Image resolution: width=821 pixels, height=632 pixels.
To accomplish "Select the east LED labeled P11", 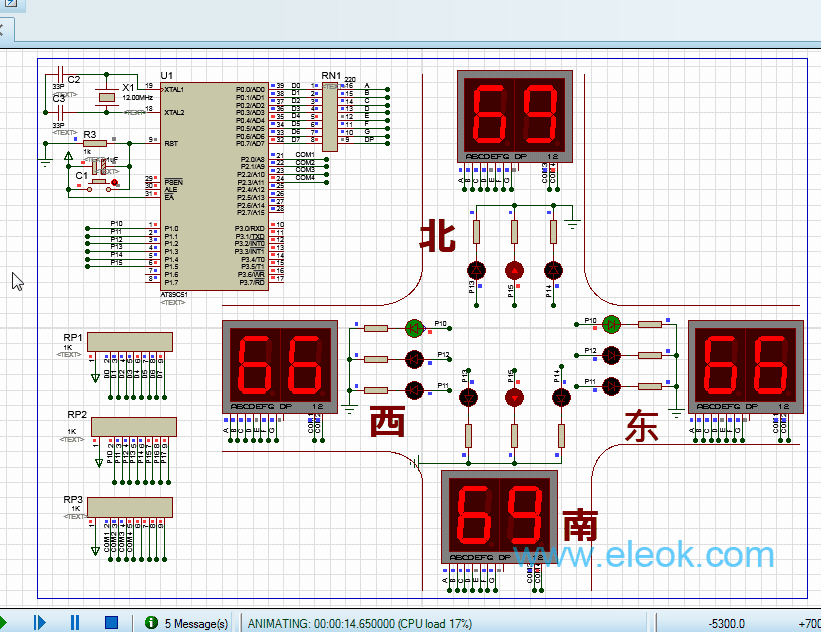I will 611,386.
